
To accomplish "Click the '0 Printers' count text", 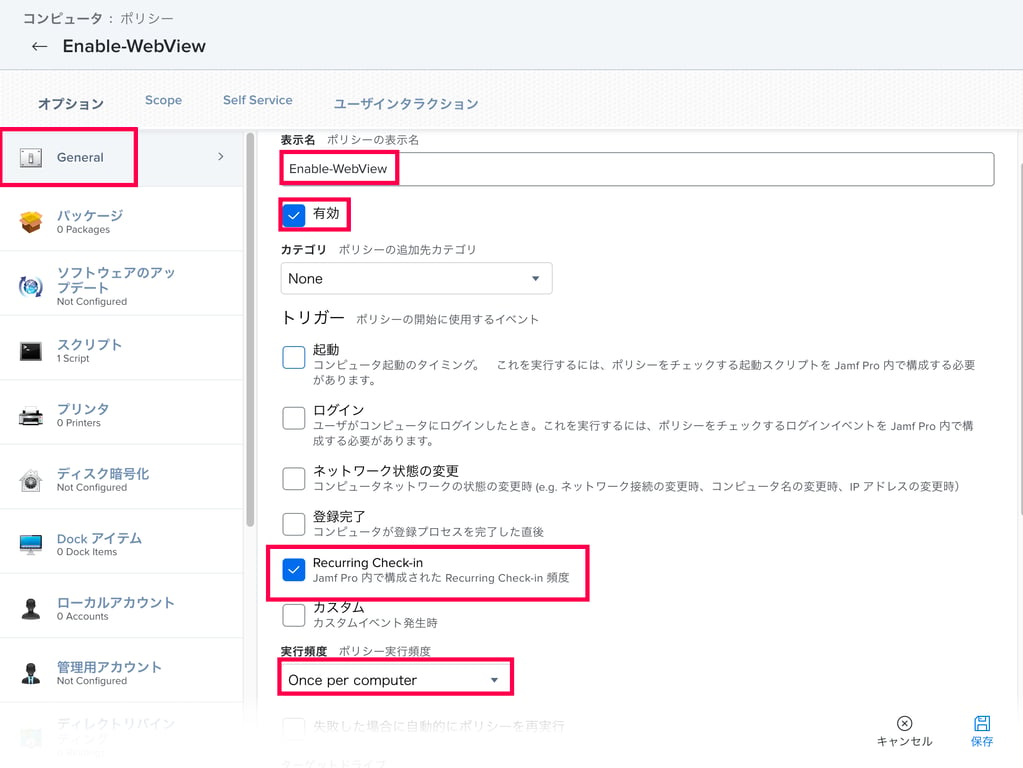I will (x=79, y=423).
